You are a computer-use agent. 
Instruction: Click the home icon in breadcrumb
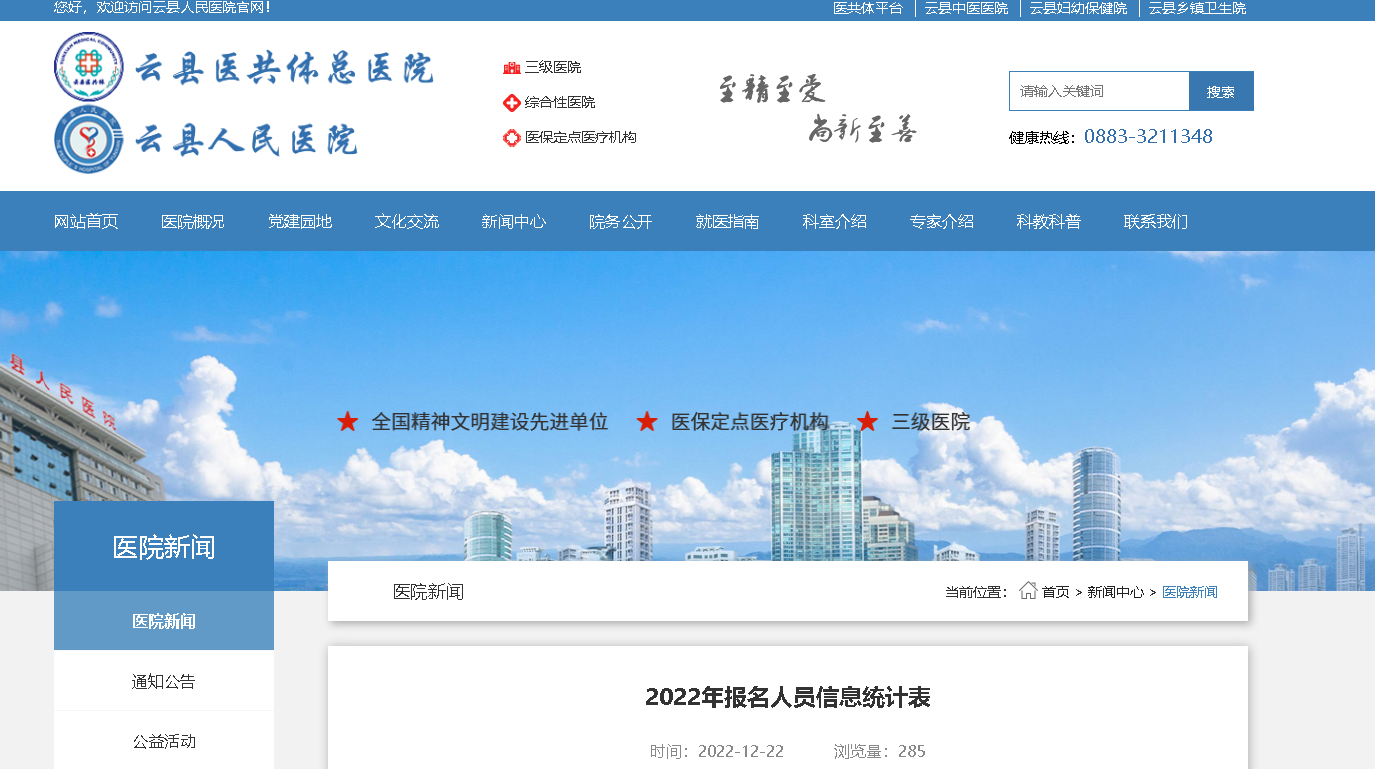(x=1028, y=591)
